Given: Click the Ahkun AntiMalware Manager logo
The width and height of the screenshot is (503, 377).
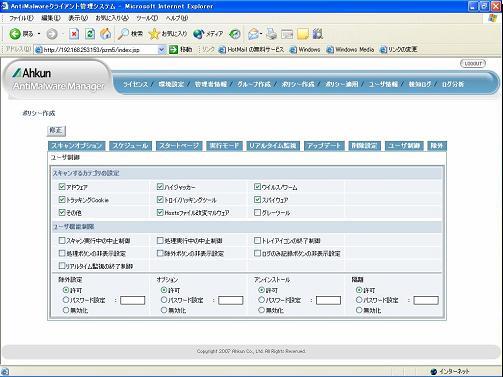Looking at the screenshot, I should click(57, 79).
